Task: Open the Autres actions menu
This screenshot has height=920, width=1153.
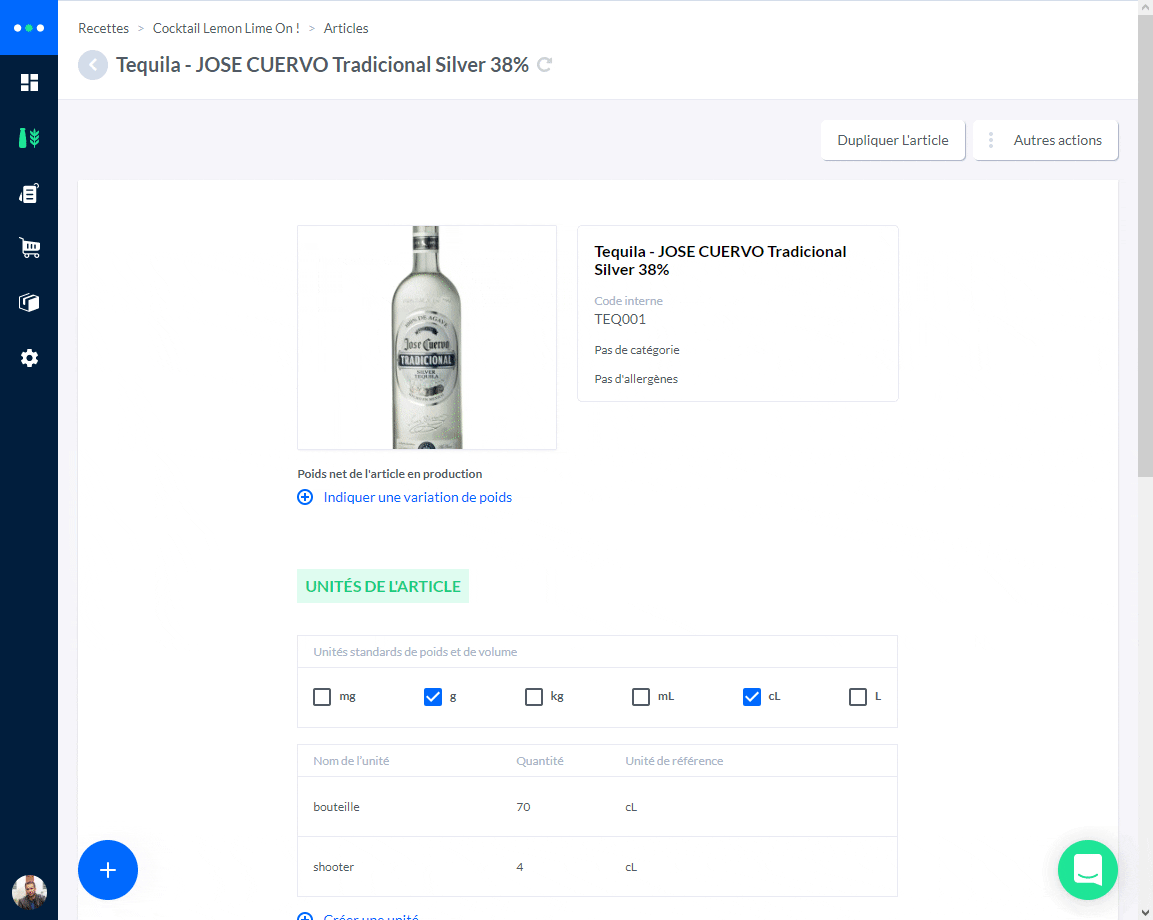Action: [x=1045, y=140]
